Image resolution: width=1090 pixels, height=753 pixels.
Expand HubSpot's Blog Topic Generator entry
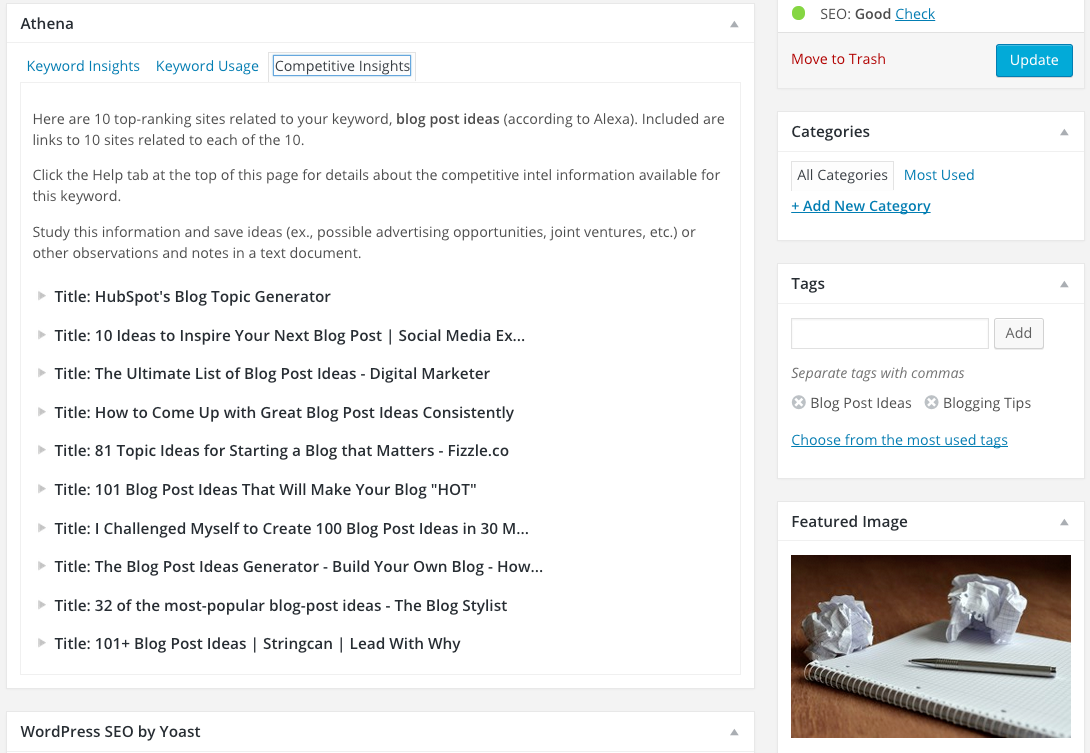[42, 296]
